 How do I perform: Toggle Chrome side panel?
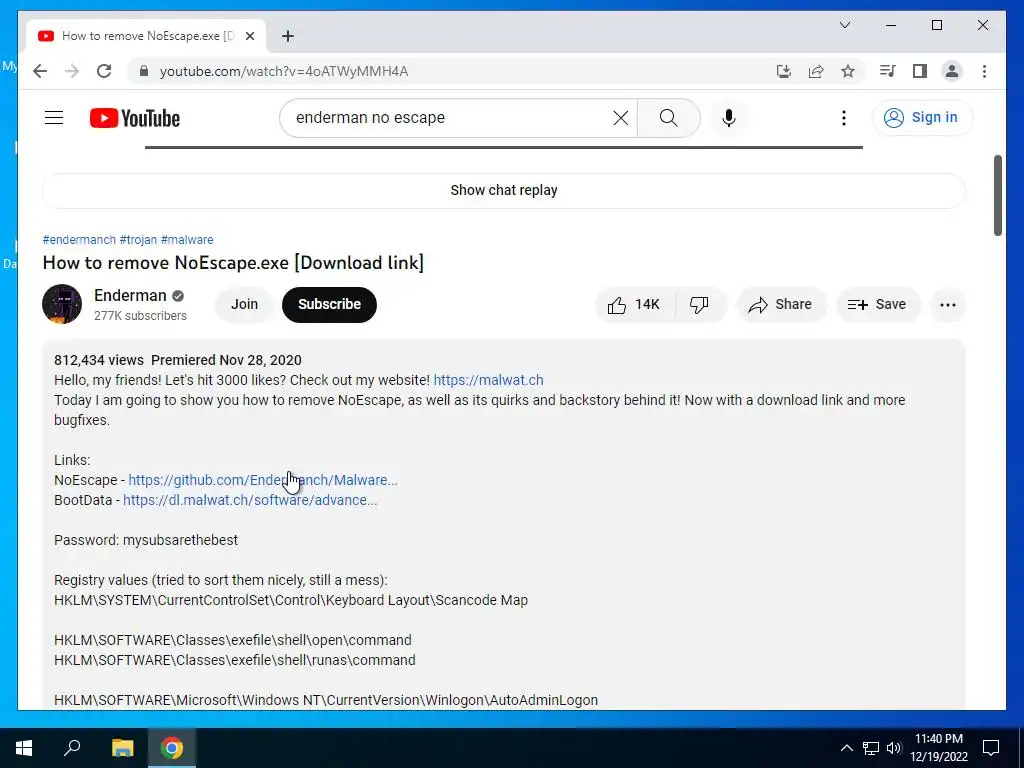[x=920, y=71]
